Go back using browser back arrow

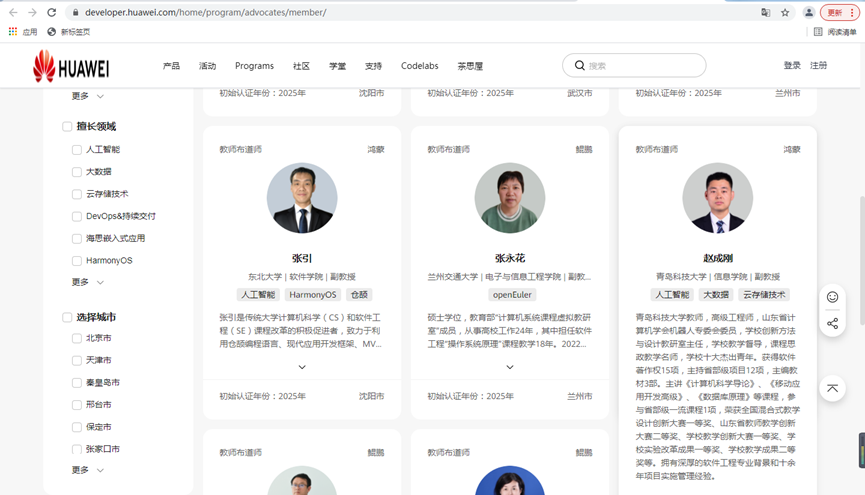tap(13, 12)
